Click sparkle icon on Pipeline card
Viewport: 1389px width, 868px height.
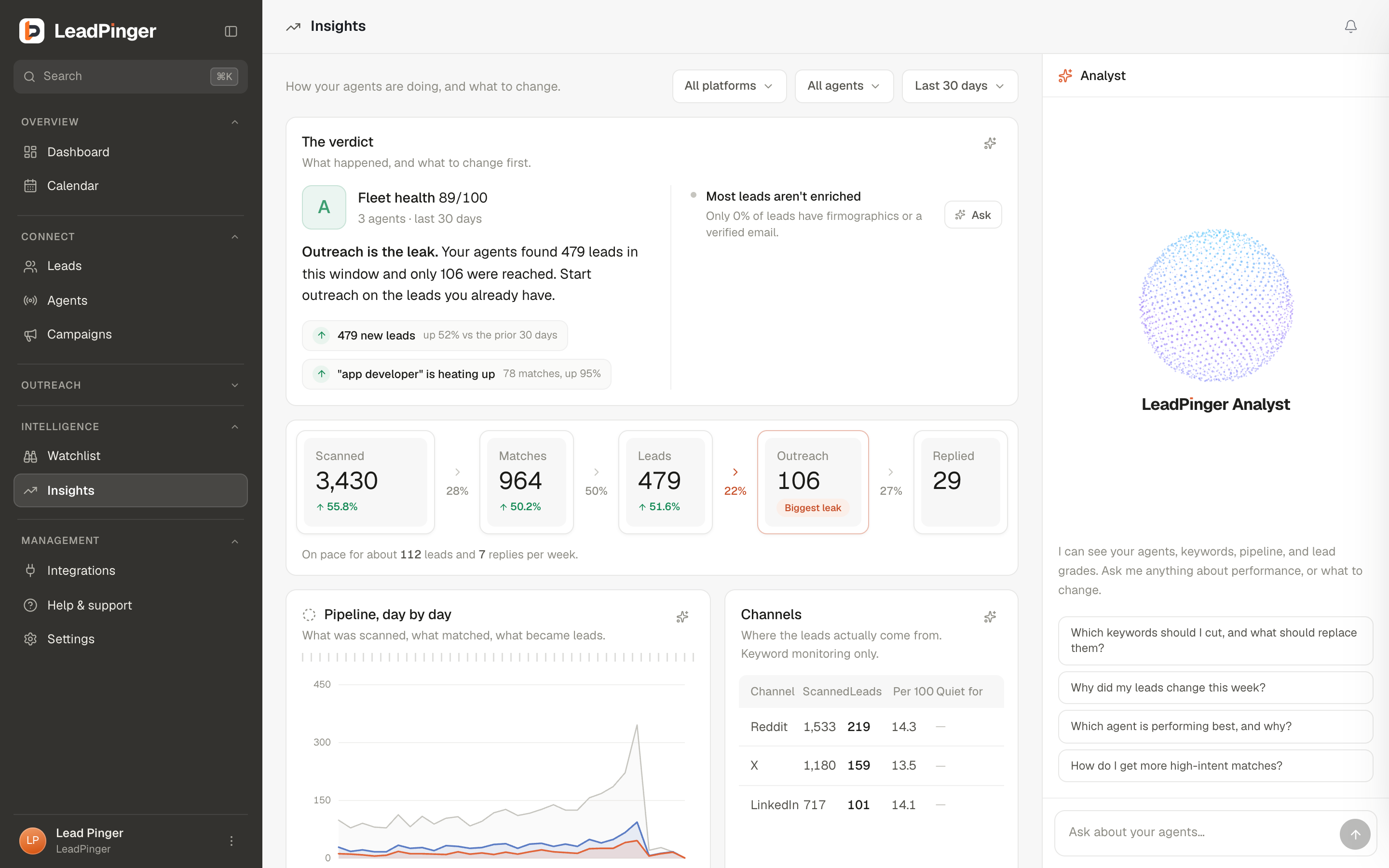pos(682,617)
